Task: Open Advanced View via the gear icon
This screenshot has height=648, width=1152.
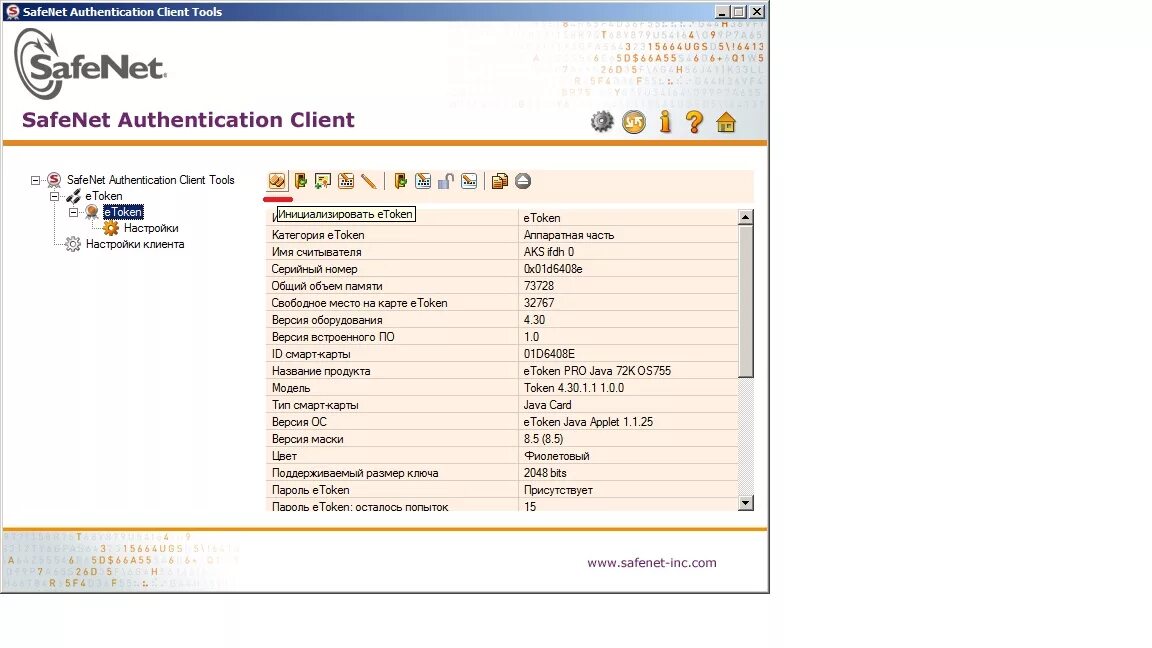Action: pyautogui.click(x=602, y=121)
